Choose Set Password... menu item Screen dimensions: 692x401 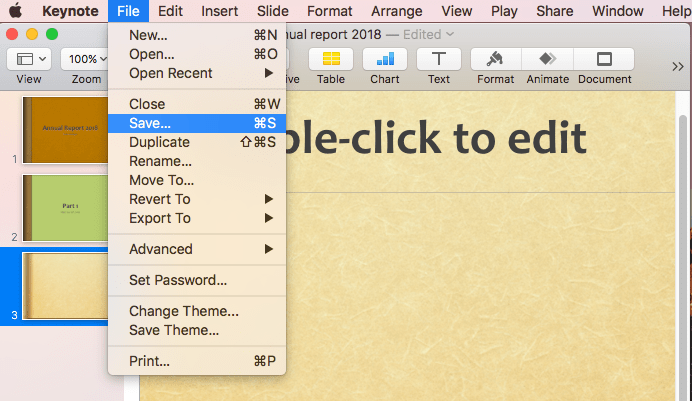(197, 280)
